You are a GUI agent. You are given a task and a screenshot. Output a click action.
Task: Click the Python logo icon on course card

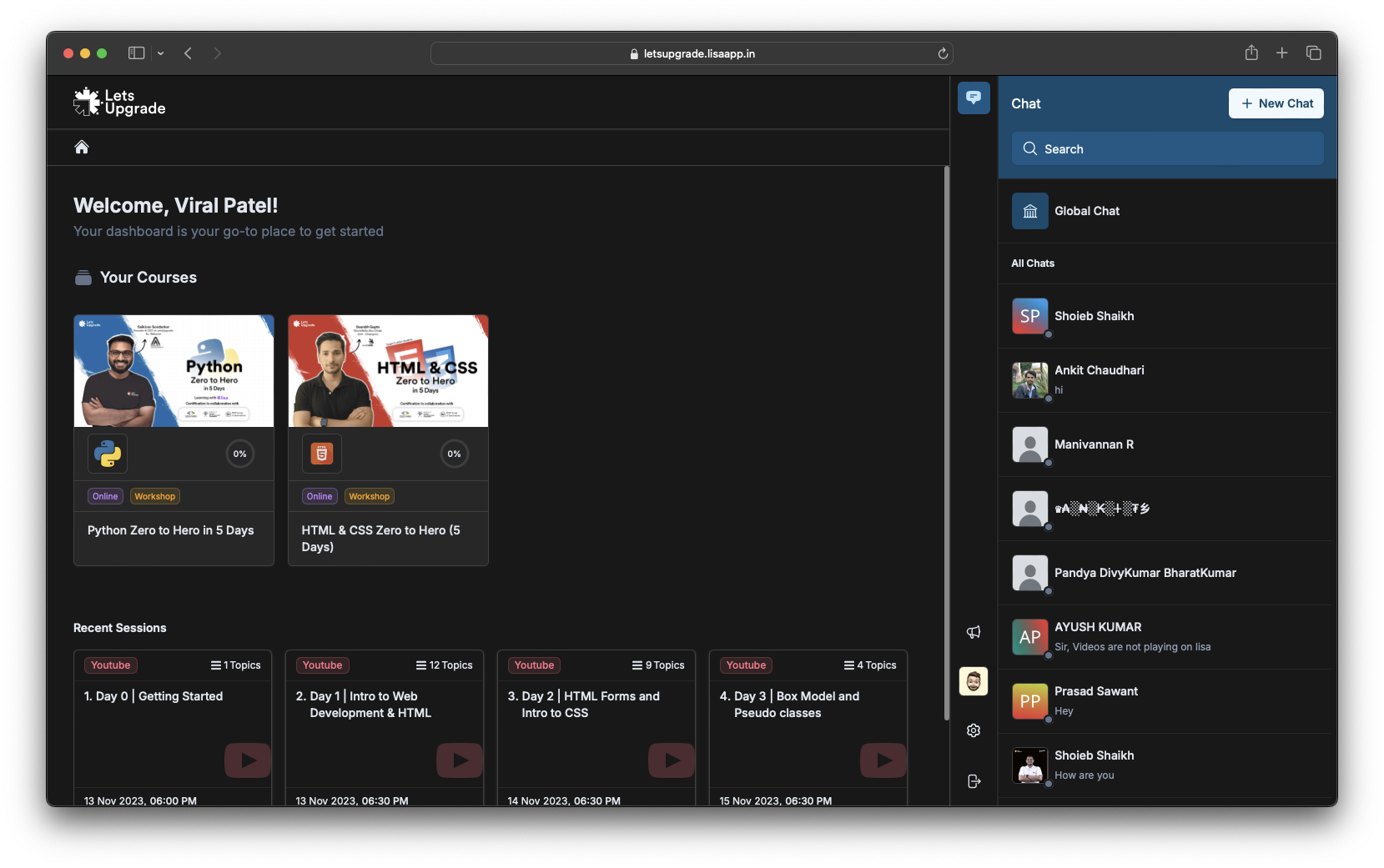tap(108, 454)
